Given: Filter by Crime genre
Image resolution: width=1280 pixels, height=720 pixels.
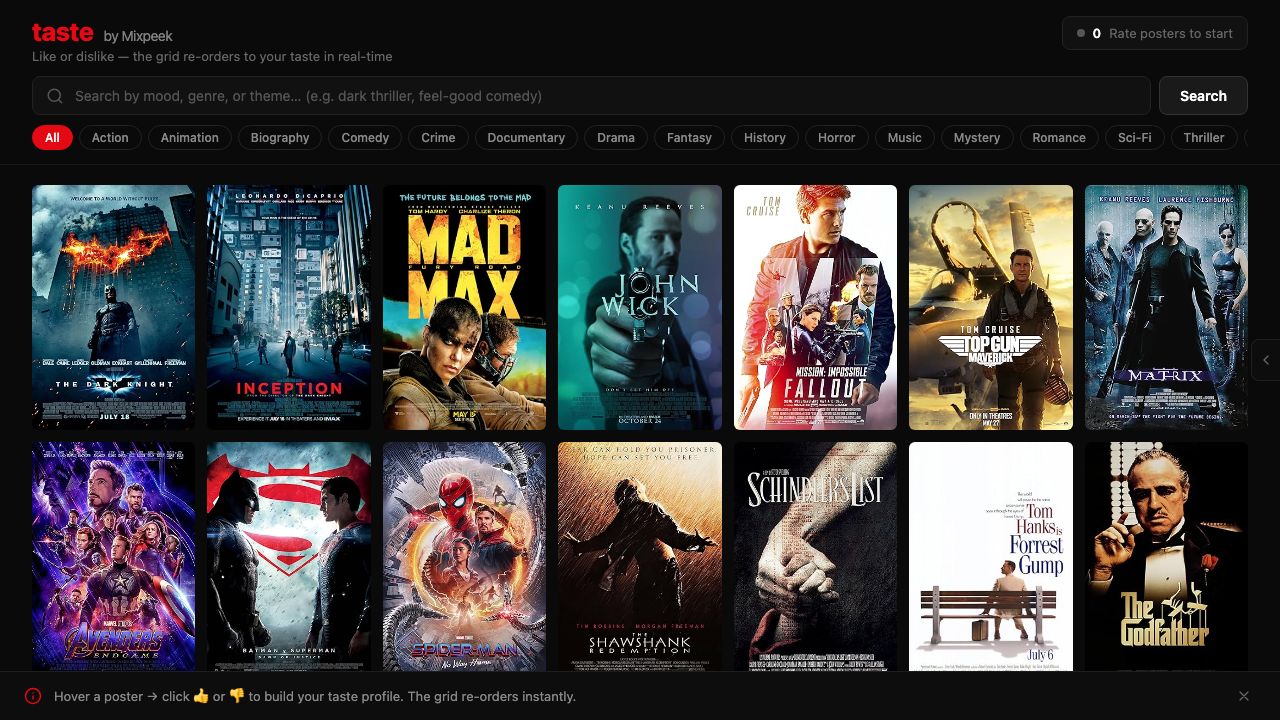Looking at the screenshot, I should pyautogui.click(x=438, y=138).
